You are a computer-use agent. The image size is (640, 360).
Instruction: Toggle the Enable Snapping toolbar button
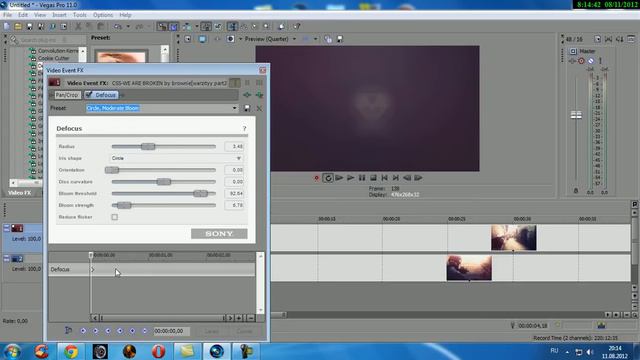pos(162,27)
